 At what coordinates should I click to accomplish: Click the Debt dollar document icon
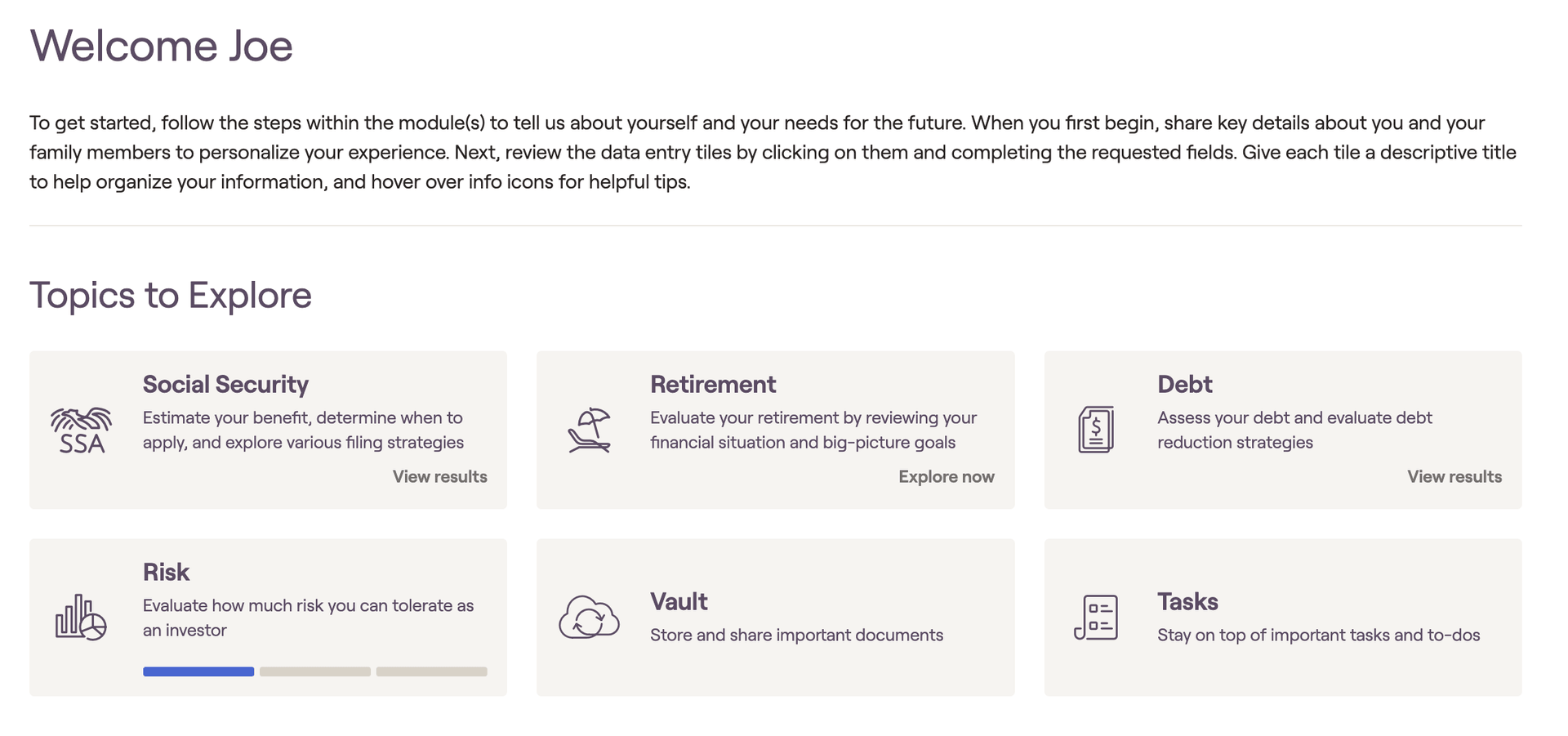(1096, 430)
